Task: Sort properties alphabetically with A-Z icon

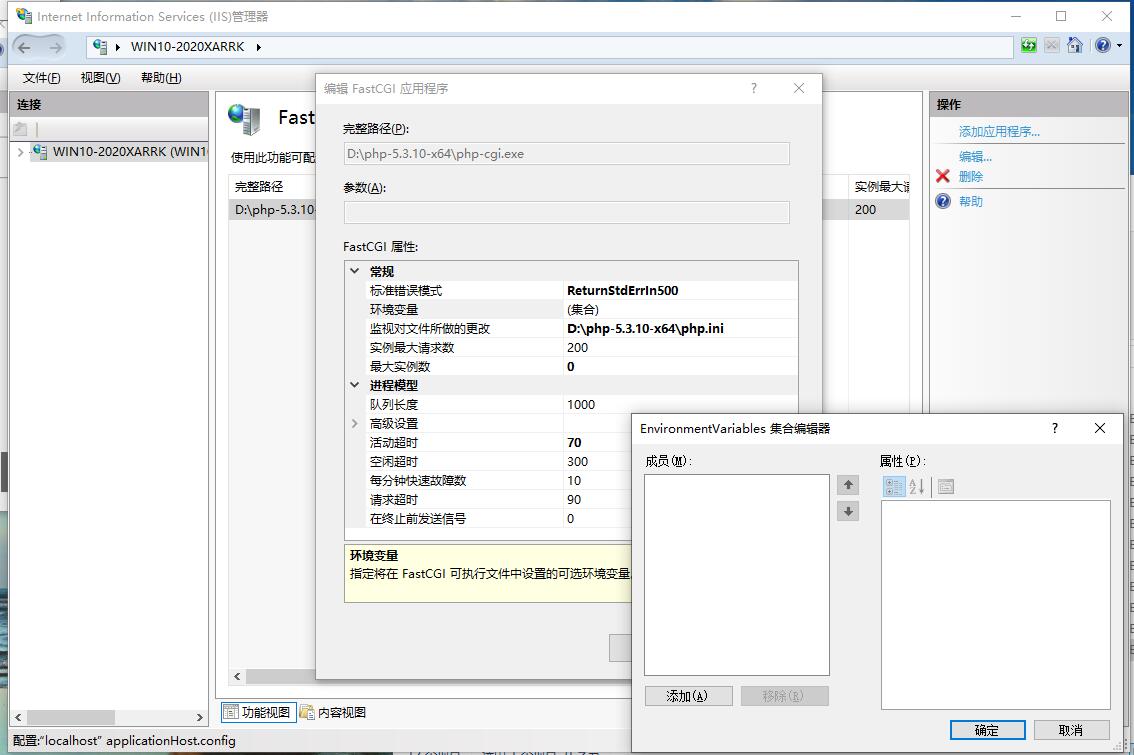Action: pos(917,487)
